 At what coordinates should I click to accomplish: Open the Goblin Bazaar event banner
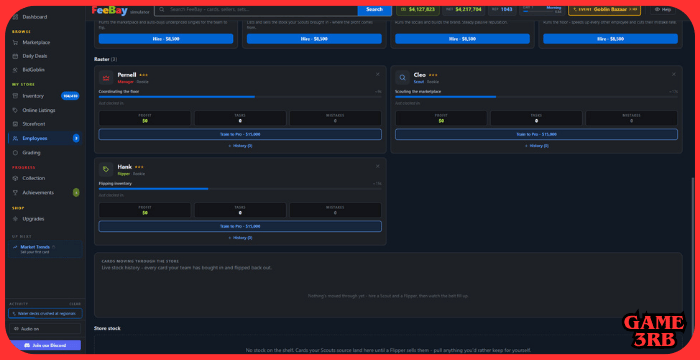pyautogui.click(x=604, y=9)
